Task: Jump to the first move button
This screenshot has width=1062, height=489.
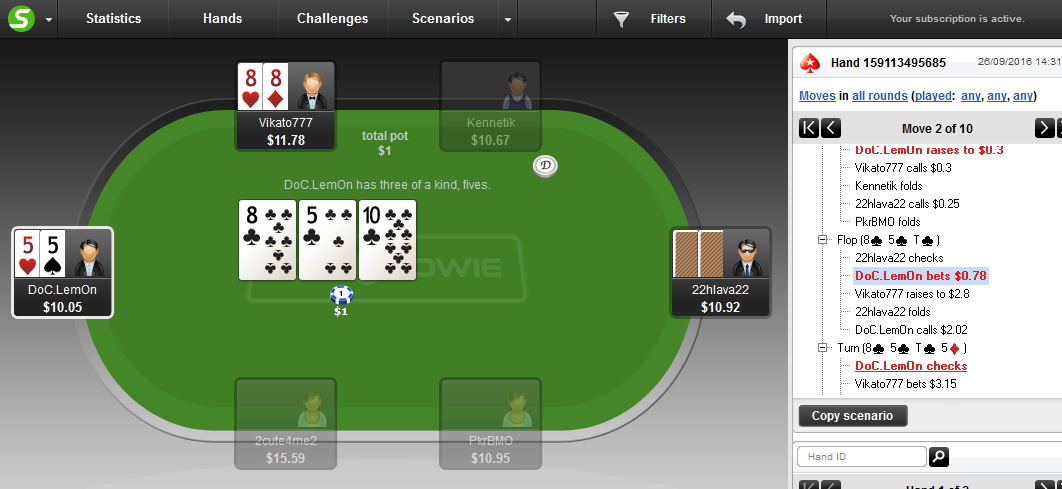Action: (808, 128)
